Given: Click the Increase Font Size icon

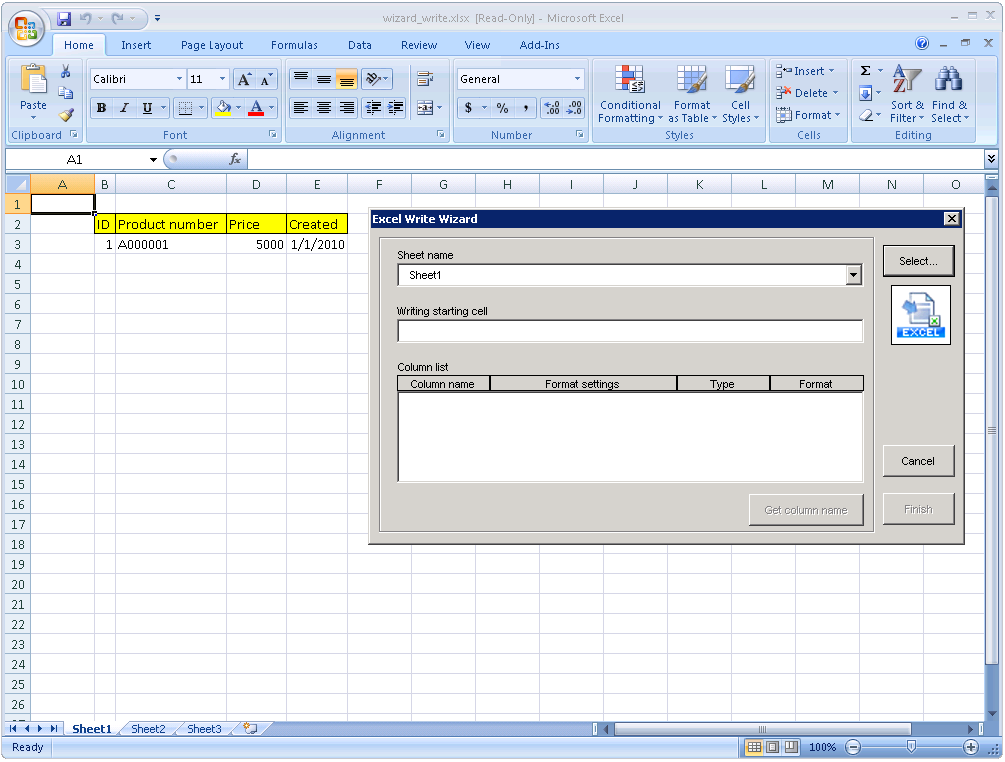Looking at the screenshot, I should point(244,79).
